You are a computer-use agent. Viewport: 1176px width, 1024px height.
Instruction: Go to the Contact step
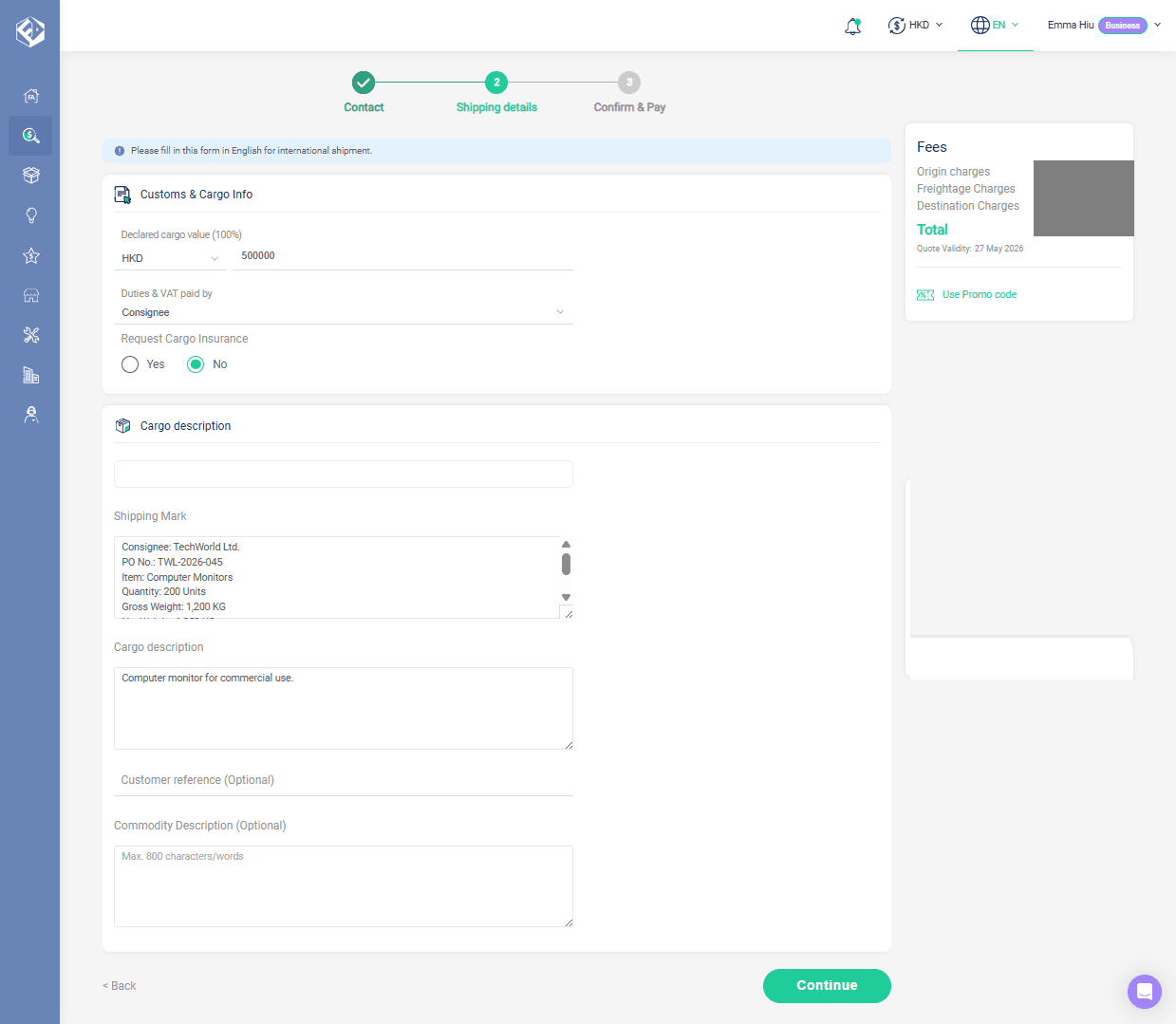tap(364, 93)
